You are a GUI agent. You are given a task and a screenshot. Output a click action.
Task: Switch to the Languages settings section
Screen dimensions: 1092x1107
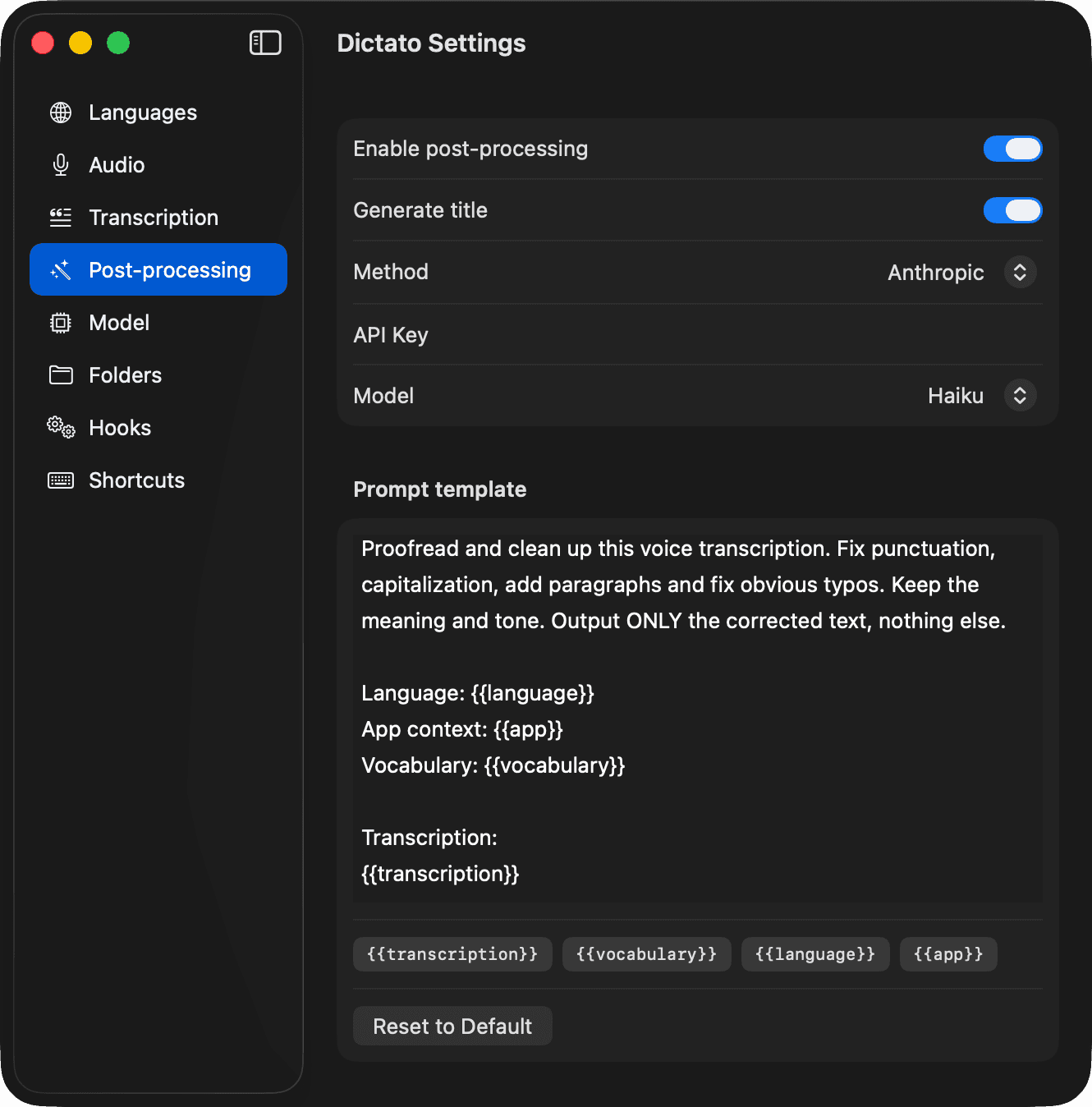point(142,112)
